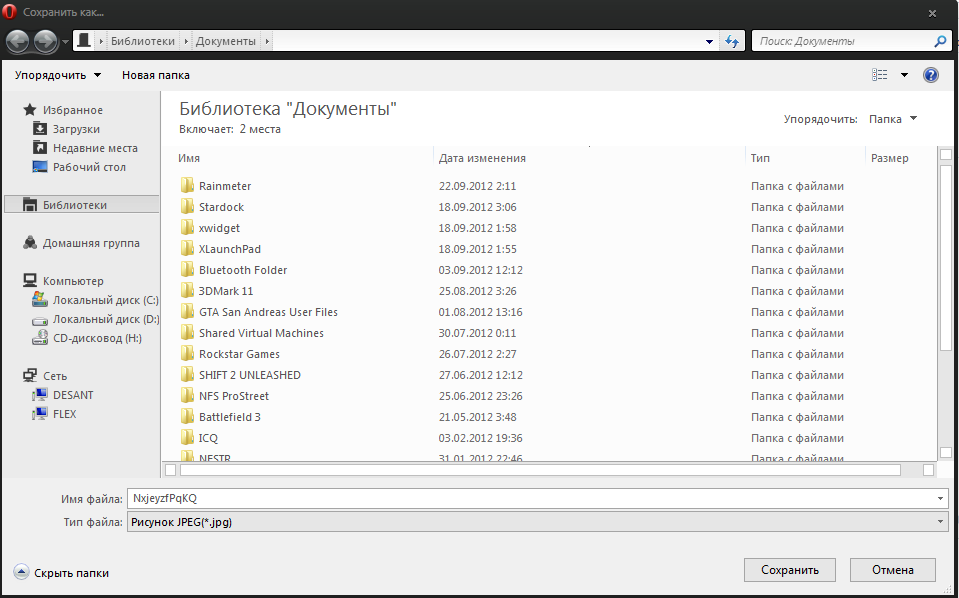This screenshot has width=959, height=598.
Task: Click the Opera icon in title bar
Action: 10,12
